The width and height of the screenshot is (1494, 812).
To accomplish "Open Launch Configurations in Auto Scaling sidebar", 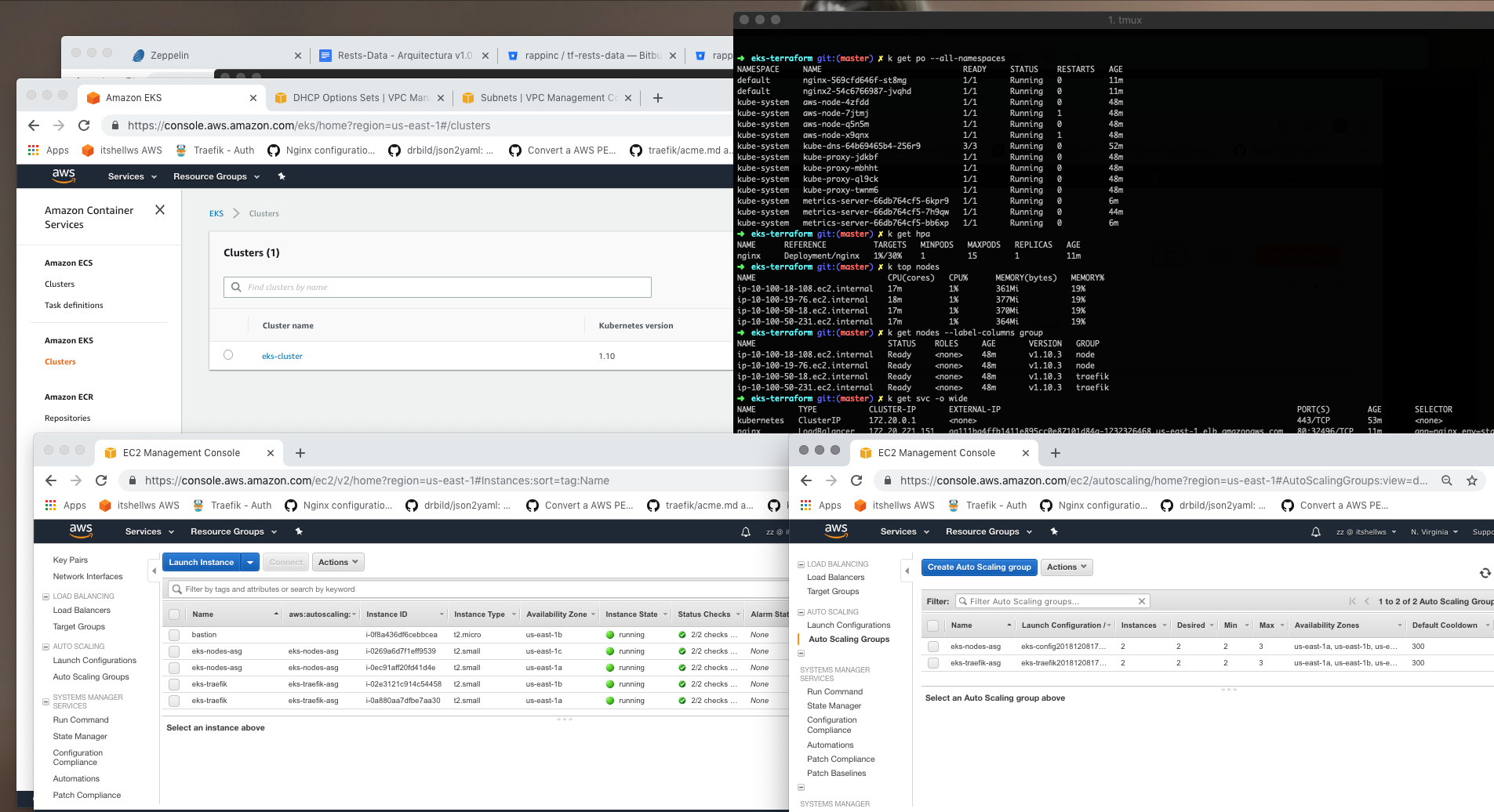I will 849,625.
